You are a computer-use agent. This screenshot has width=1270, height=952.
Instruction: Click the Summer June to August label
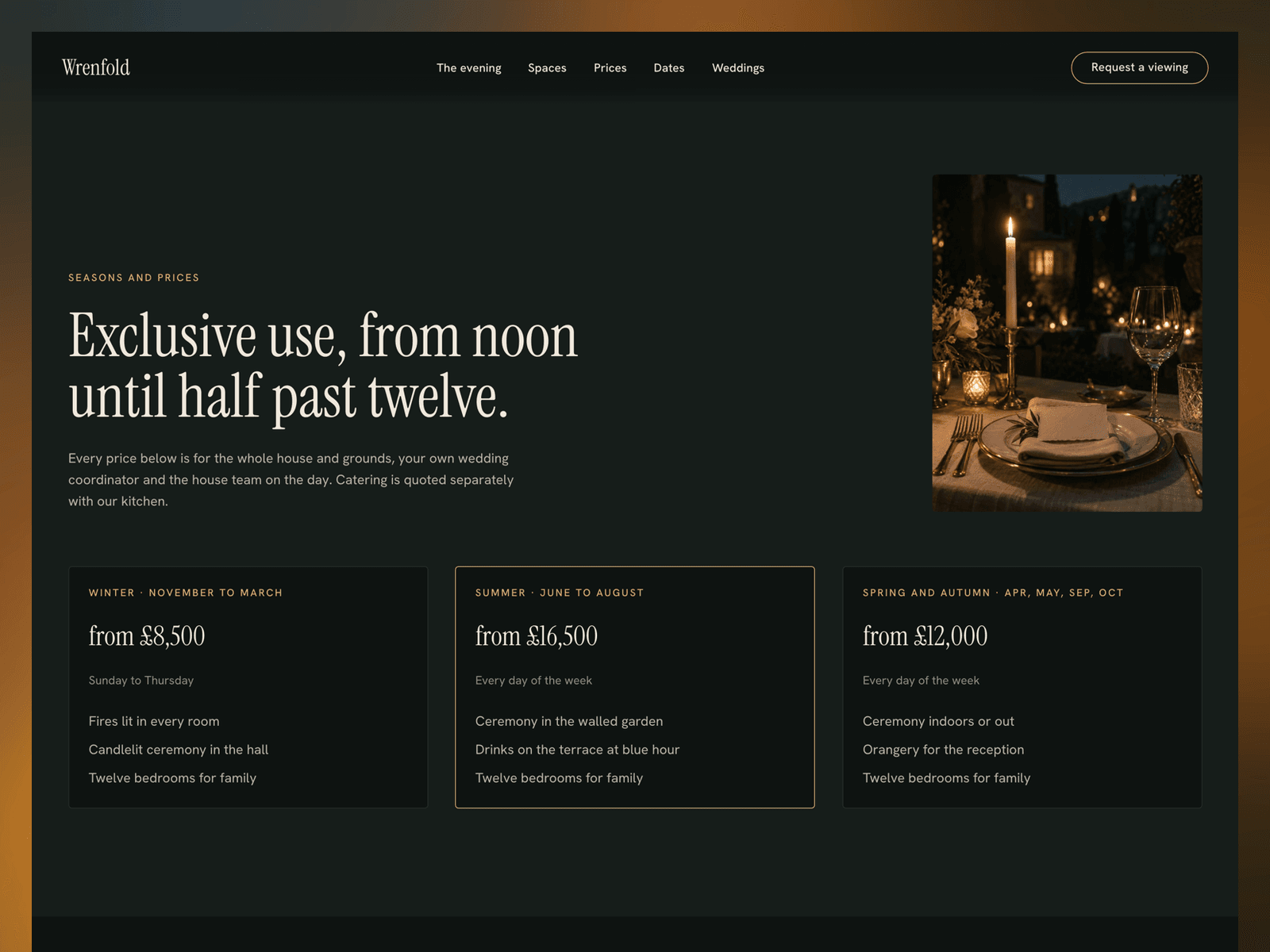[x=560, y=593]
